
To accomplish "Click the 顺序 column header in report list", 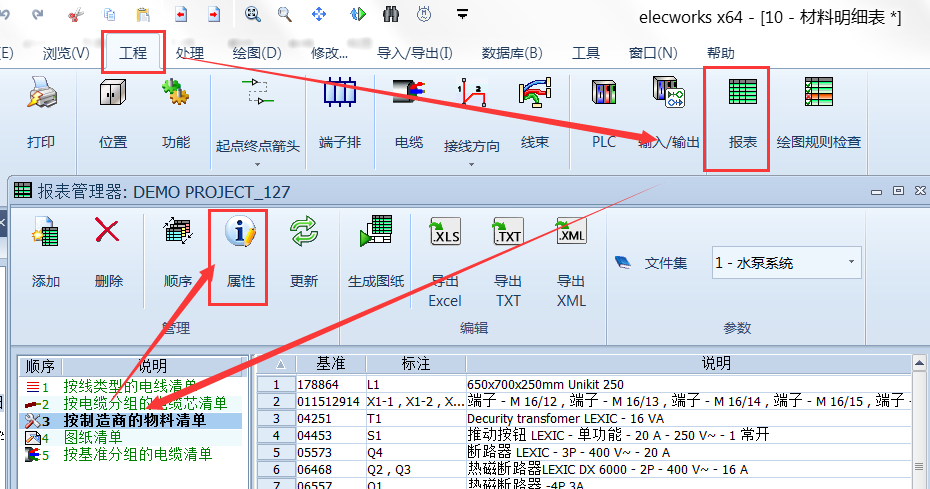I will click(40, 366).
